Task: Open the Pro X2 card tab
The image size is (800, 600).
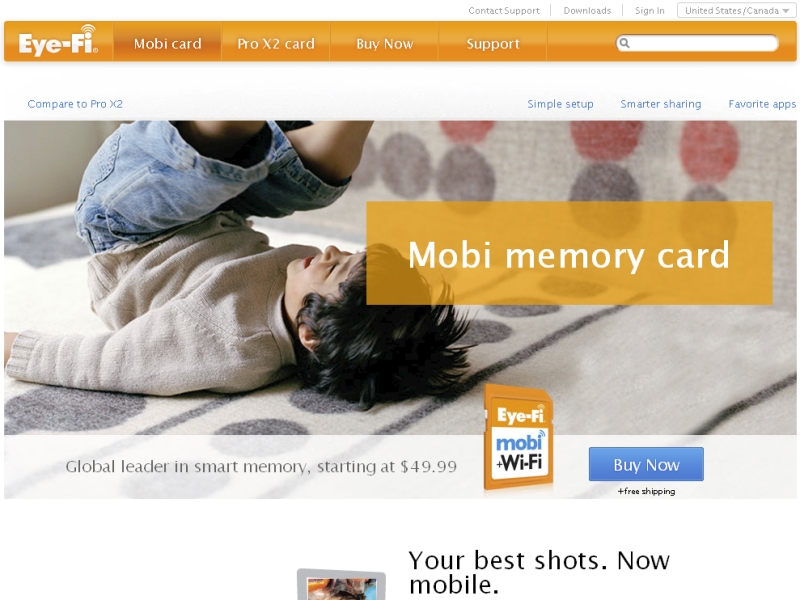Action: (x=276, y=44)
